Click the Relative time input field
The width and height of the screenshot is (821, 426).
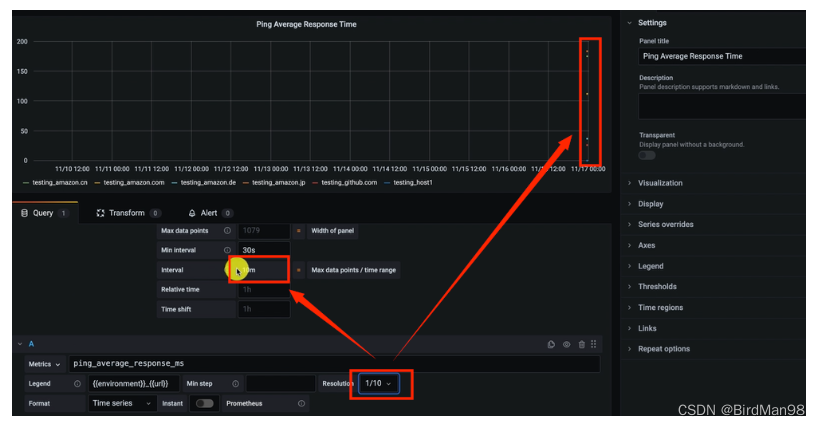[x=264, y=289]
